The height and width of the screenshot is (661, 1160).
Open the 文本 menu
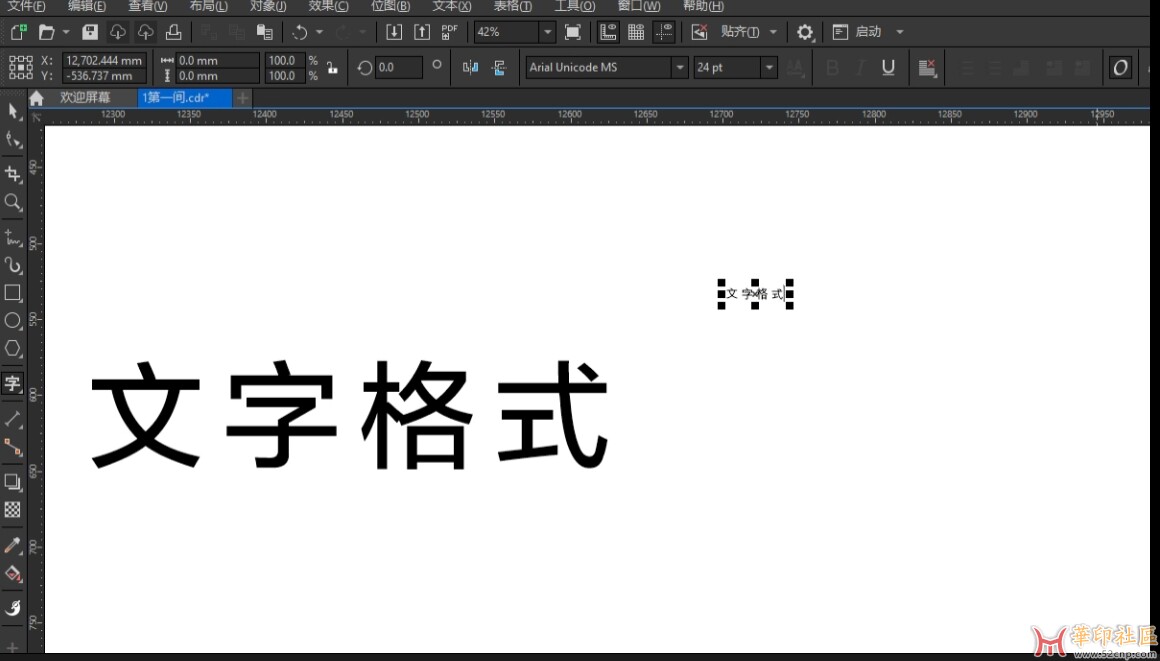pos(450,6)
